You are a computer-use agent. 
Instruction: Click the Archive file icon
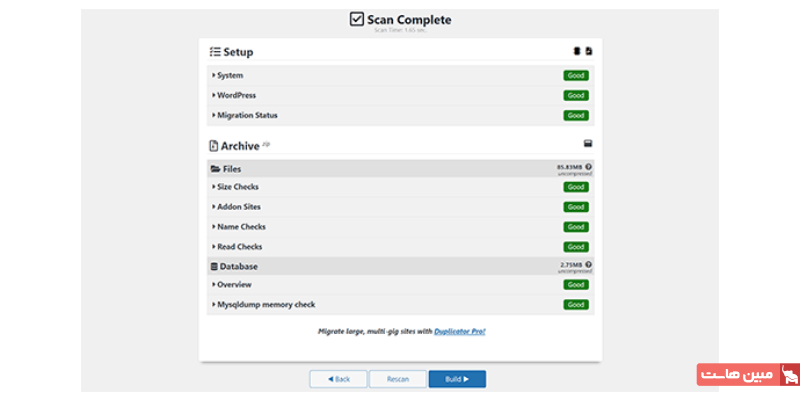click(214, 146)
